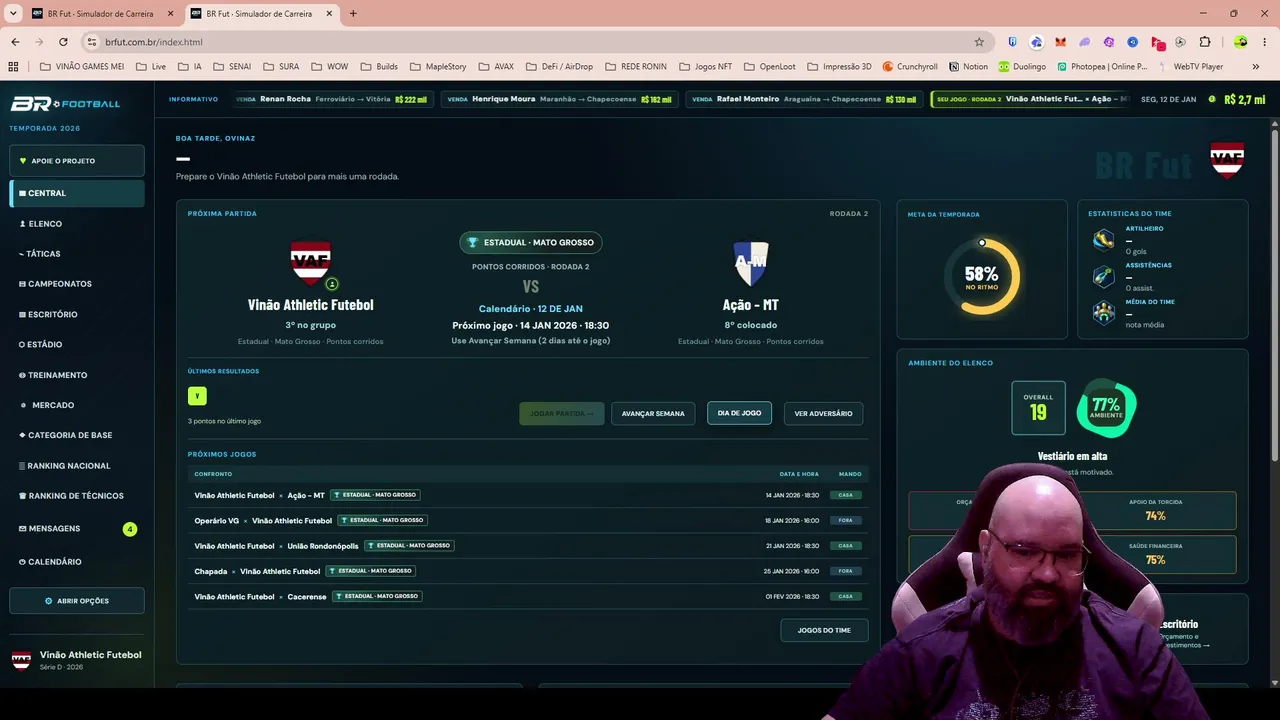Click the Assistências stat icon
The height and width of the screenshot is (720, 1280).
pyautogui.click(x=1103, y=276)
